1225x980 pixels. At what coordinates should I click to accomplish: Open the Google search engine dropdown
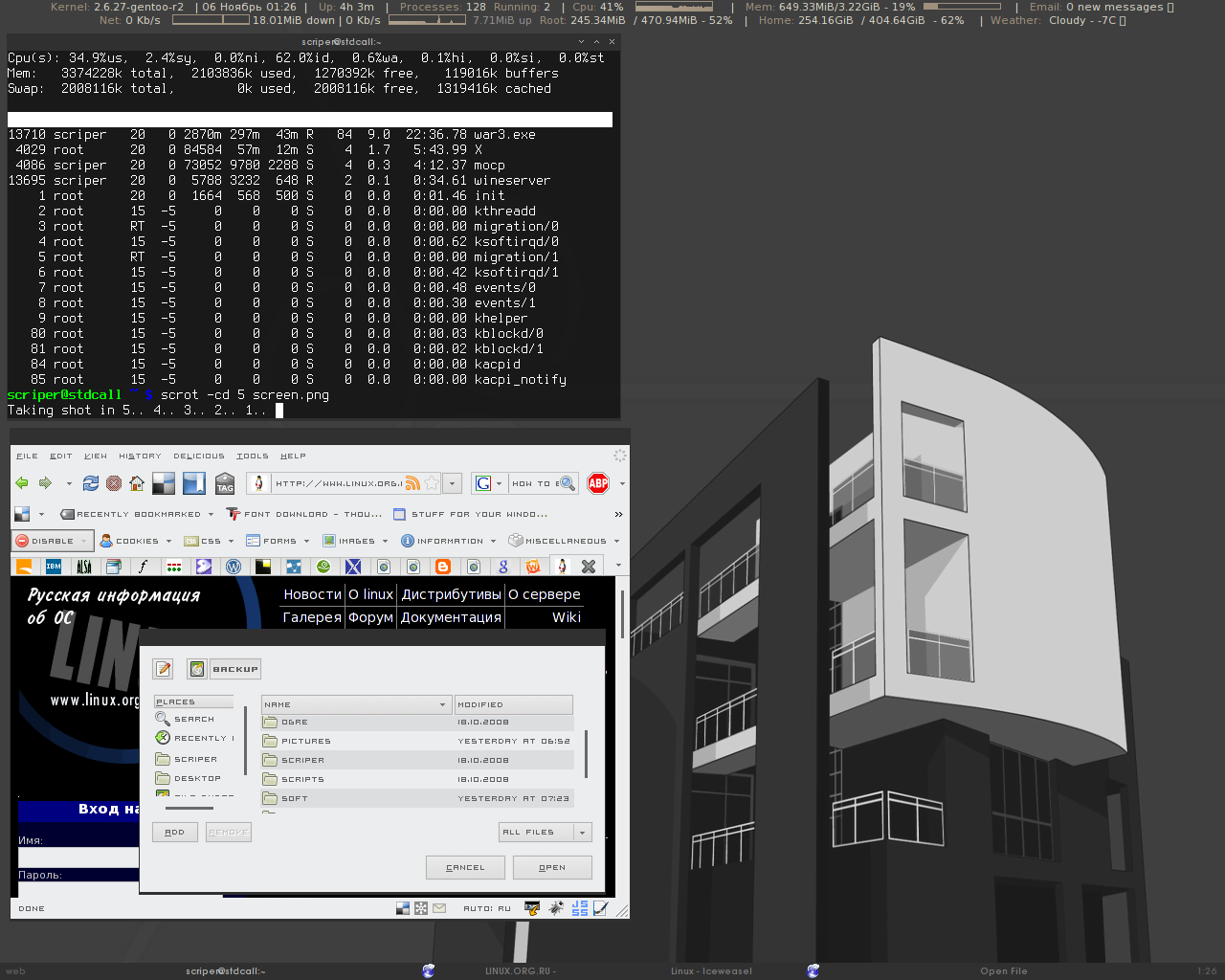click(488, 483)
